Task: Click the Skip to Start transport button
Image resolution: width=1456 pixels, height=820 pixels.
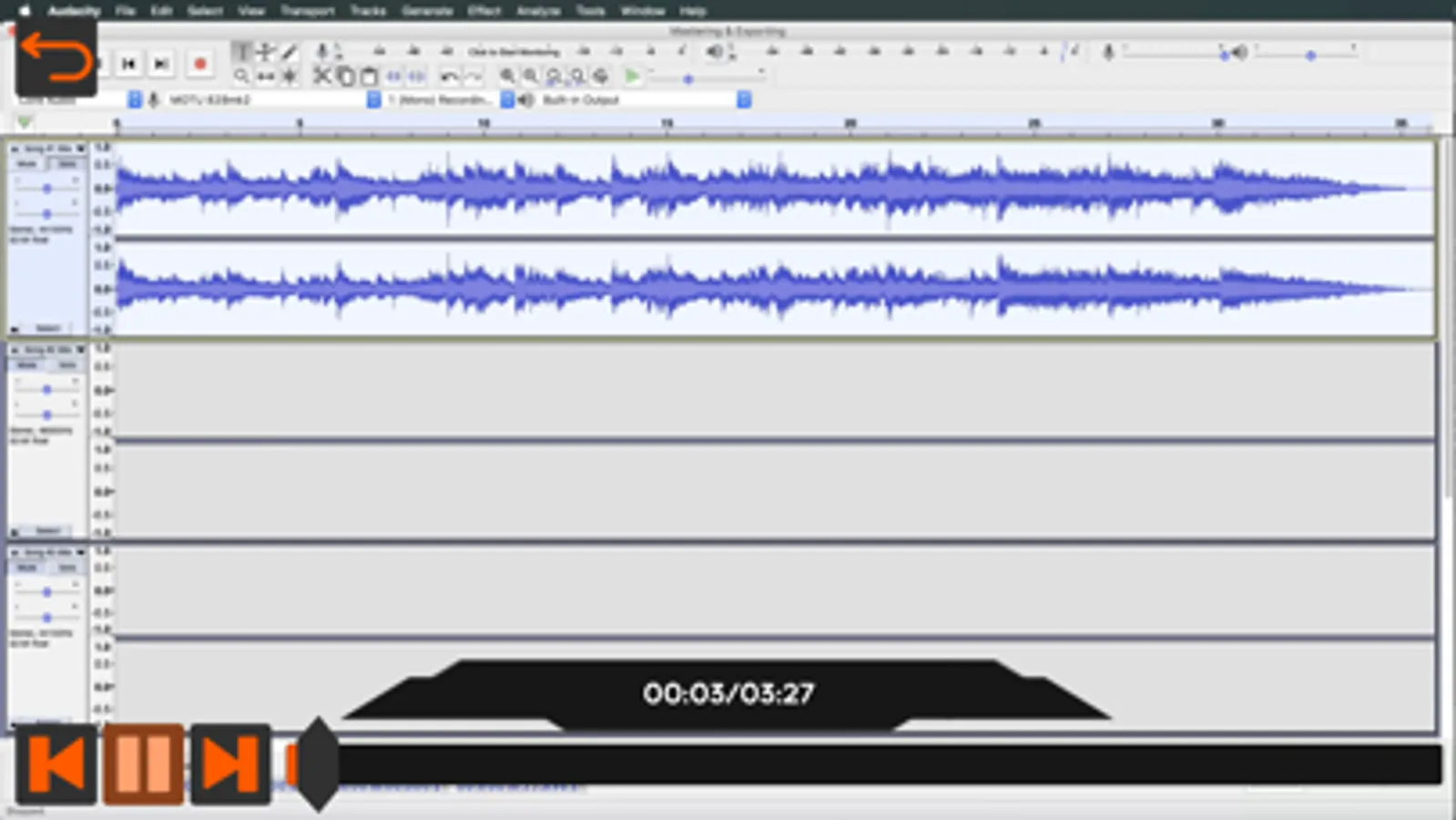Action: pyautogui.click(x=128, y=64)
